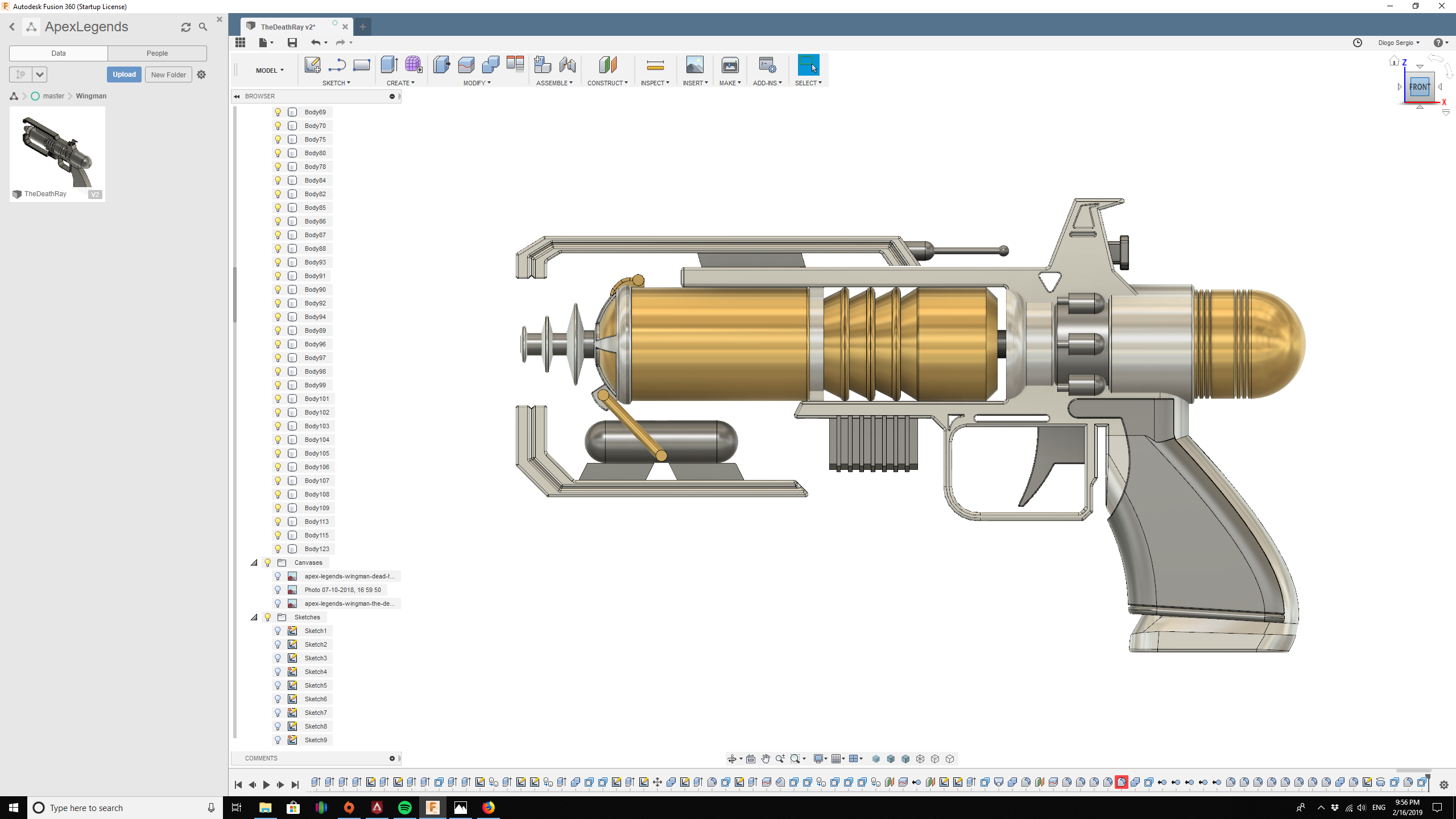The height and width of the screenshot is (819, 1456).
Task: Switch to the People tab
Action: click(157, 53)
